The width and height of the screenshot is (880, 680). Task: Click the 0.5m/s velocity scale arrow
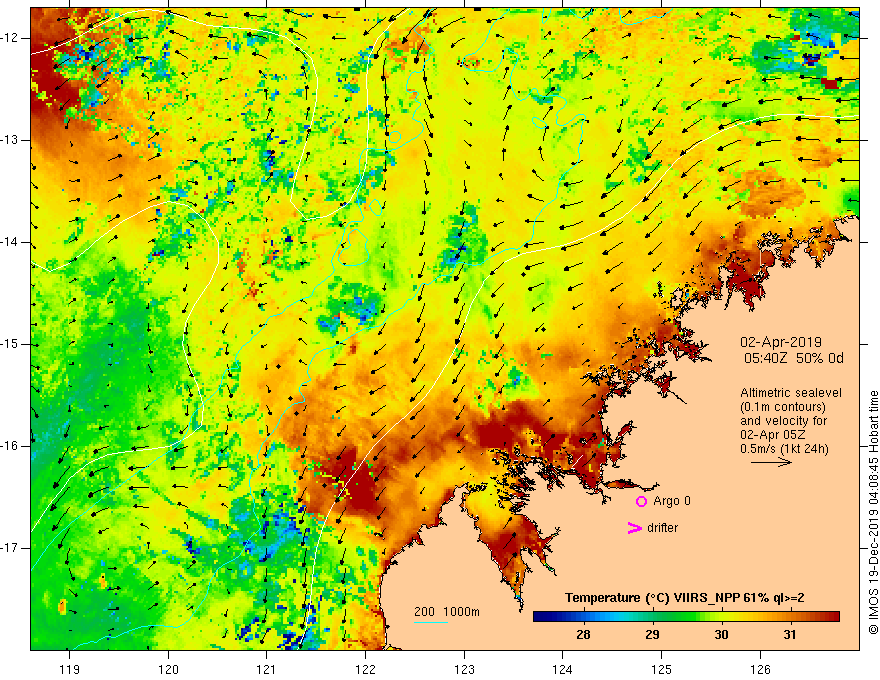(771, 462)
